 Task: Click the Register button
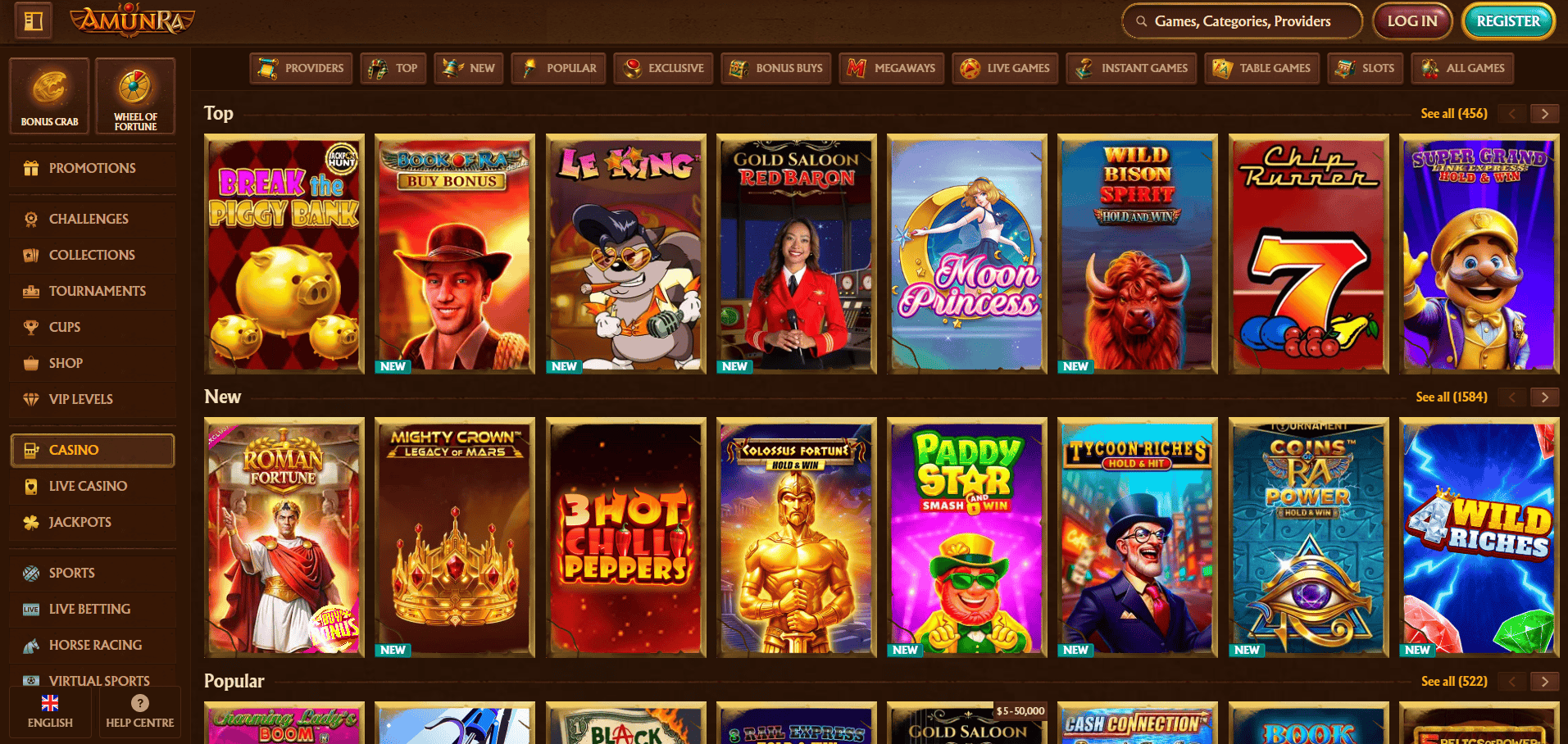(x=1508, y=21)
